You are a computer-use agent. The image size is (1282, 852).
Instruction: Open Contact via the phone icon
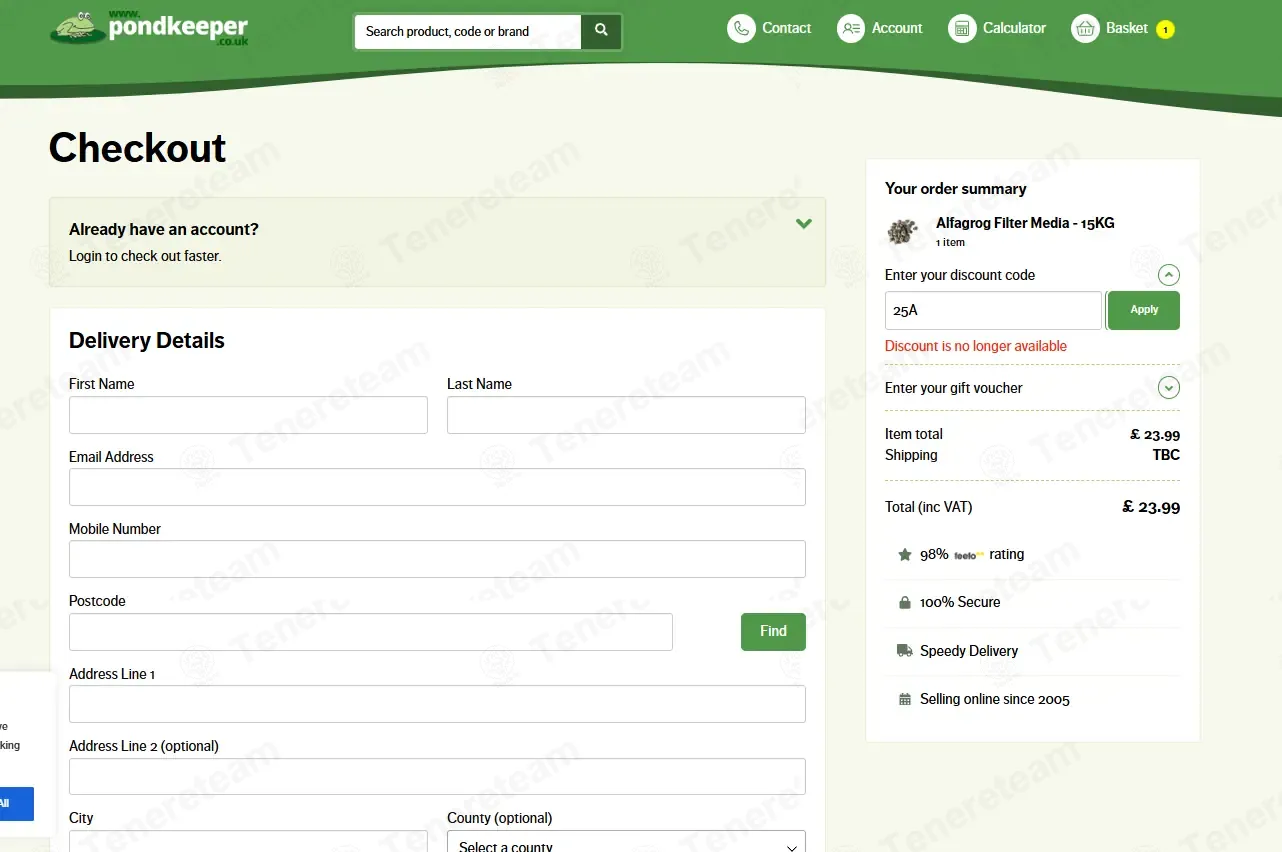tap(741, 28)
